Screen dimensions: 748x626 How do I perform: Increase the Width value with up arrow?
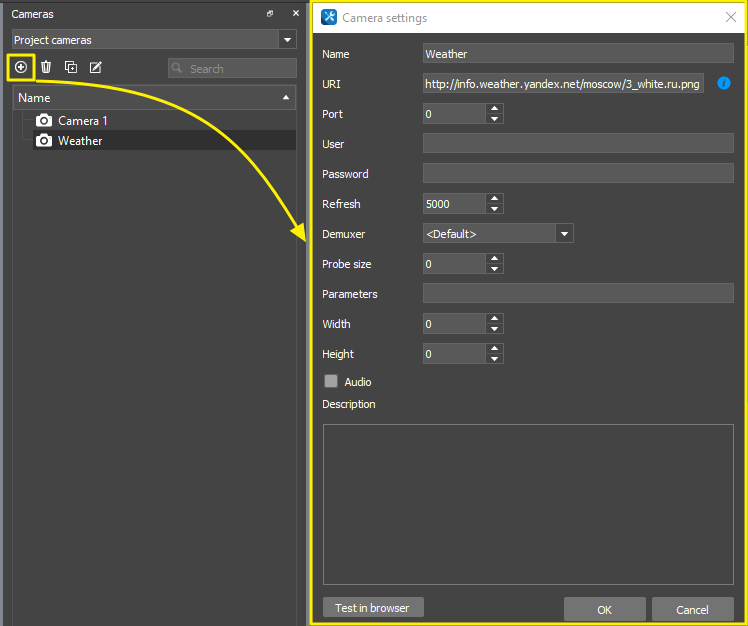[x=494, y=319]
